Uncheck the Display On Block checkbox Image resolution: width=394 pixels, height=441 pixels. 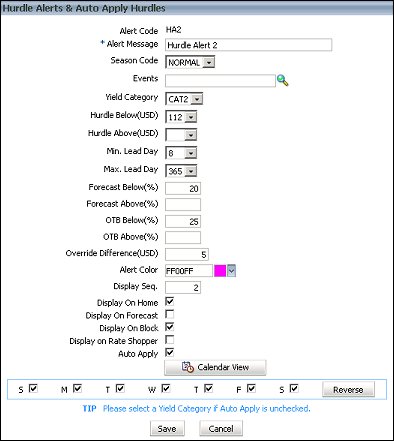pyautogui.click(x=170, y=327)
